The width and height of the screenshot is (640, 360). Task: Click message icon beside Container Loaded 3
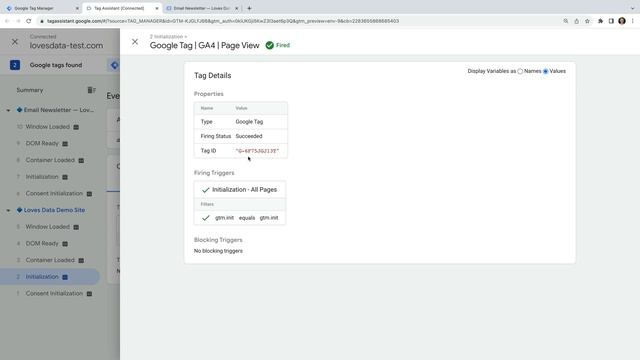click(81, 260)
